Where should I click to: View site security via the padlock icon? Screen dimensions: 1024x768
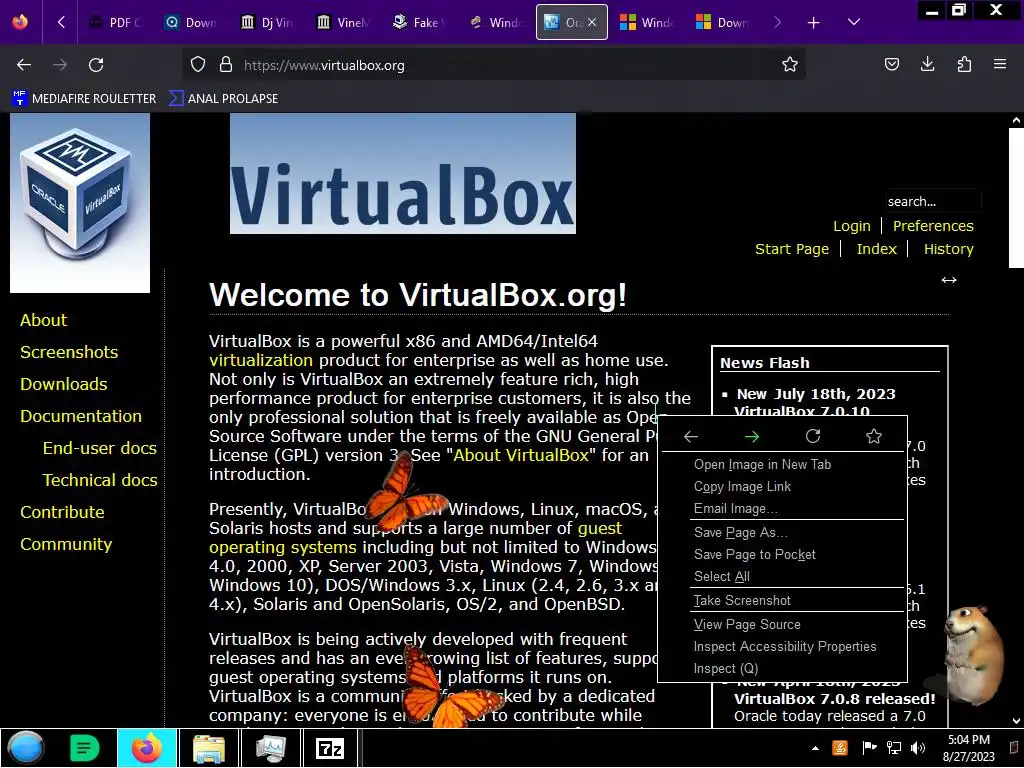coord(226,65)
